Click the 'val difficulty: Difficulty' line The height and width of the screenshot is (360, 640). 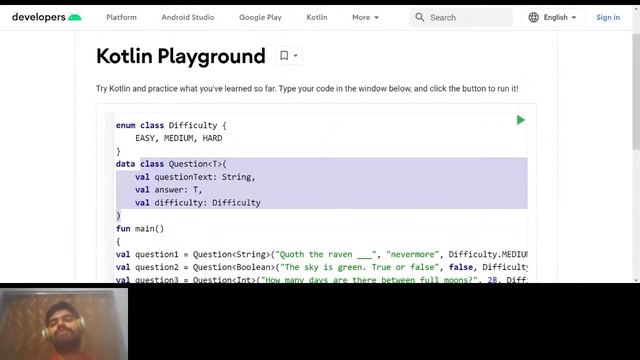tap(198, 202)
